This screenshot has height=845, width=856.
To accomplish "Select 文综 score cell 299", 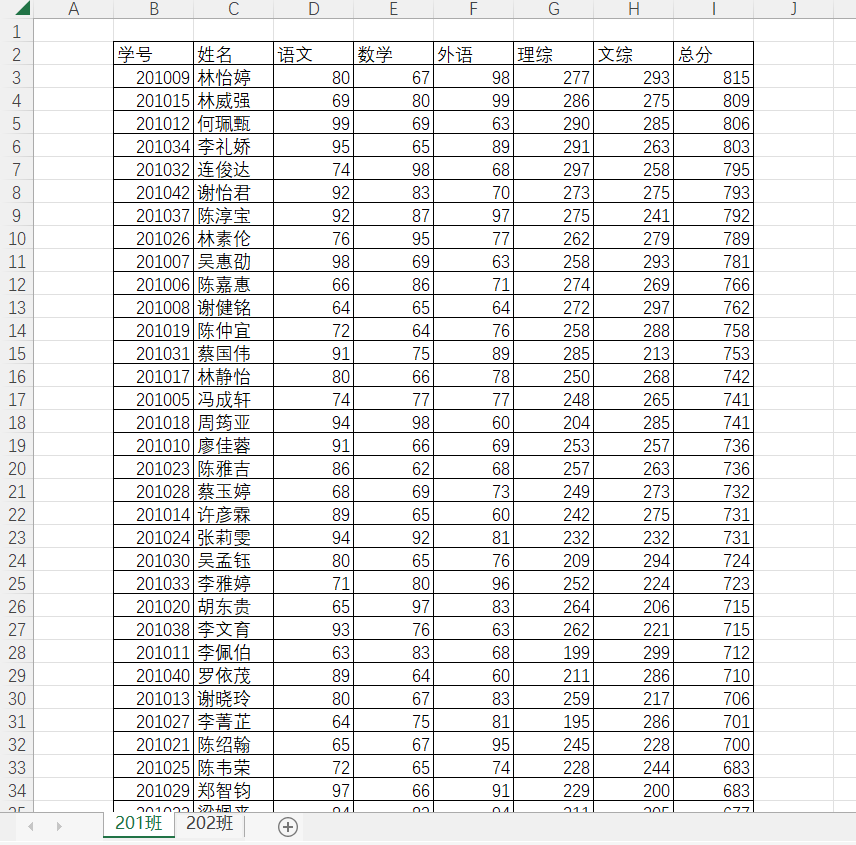I will [x=633, y=652].
